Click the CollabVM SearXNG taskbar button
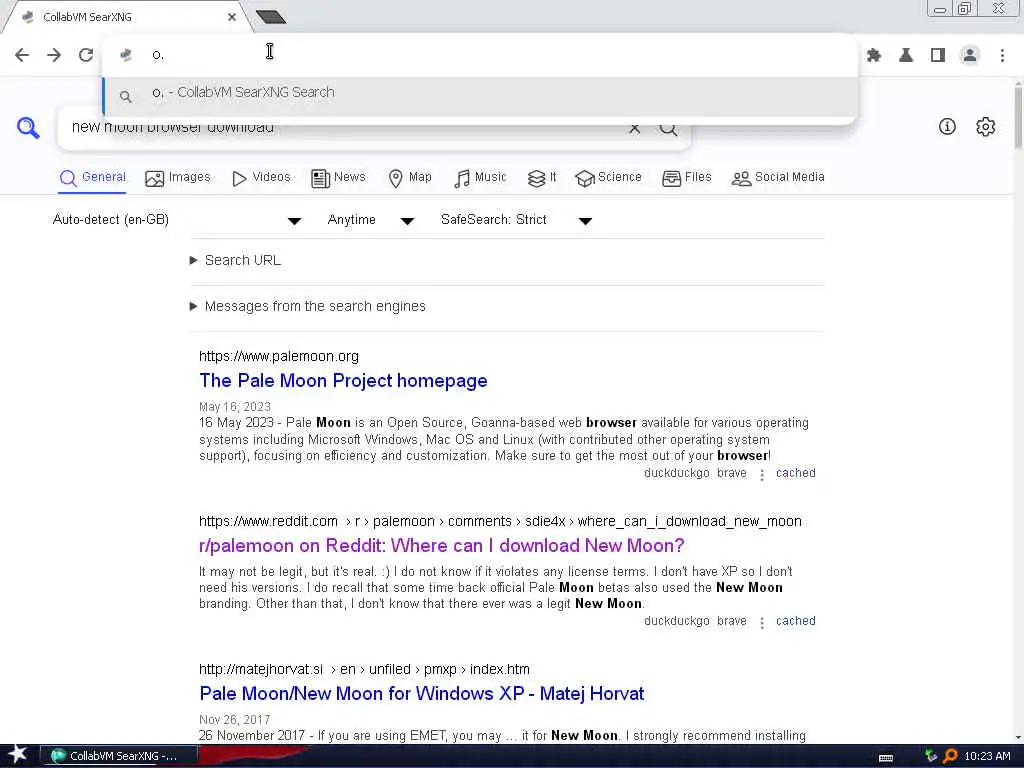 119,756
